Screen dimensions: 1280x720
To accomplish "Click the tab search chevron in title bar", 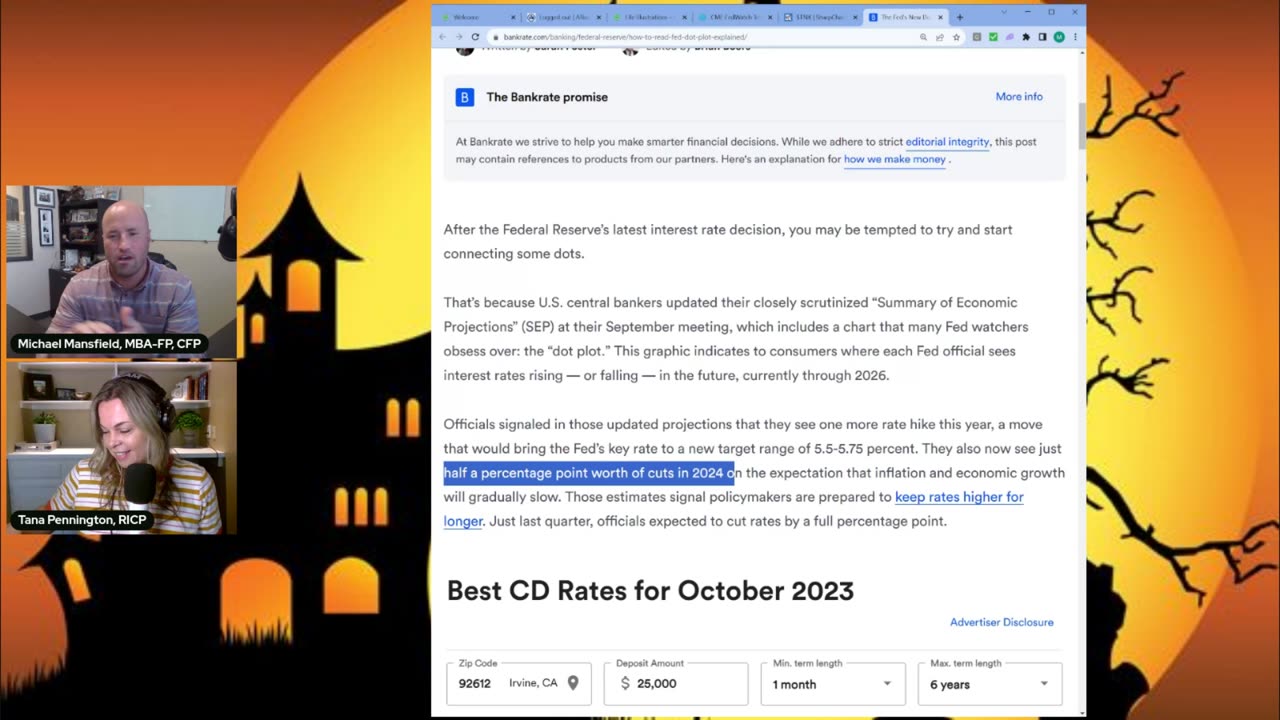I will point(1004,12).
